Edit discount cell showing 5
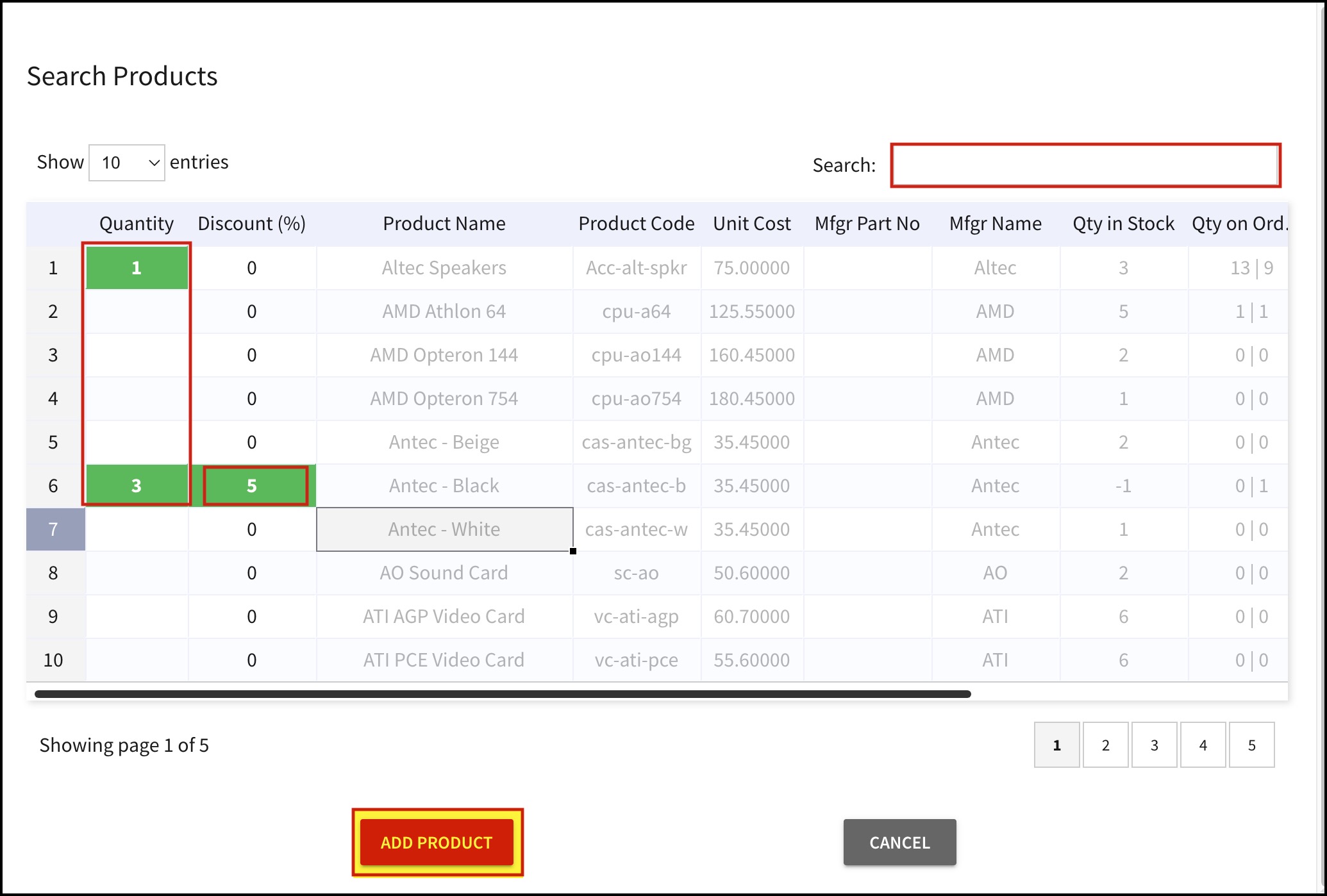 [252, 486]
